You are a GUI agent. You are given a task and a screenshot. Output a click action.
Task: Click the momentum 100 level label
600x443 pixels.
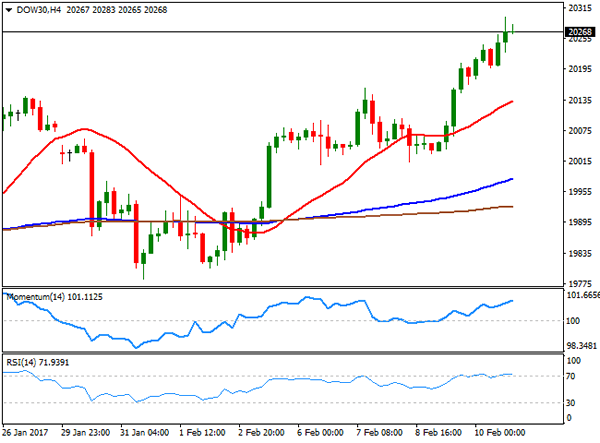pos(573,321)
